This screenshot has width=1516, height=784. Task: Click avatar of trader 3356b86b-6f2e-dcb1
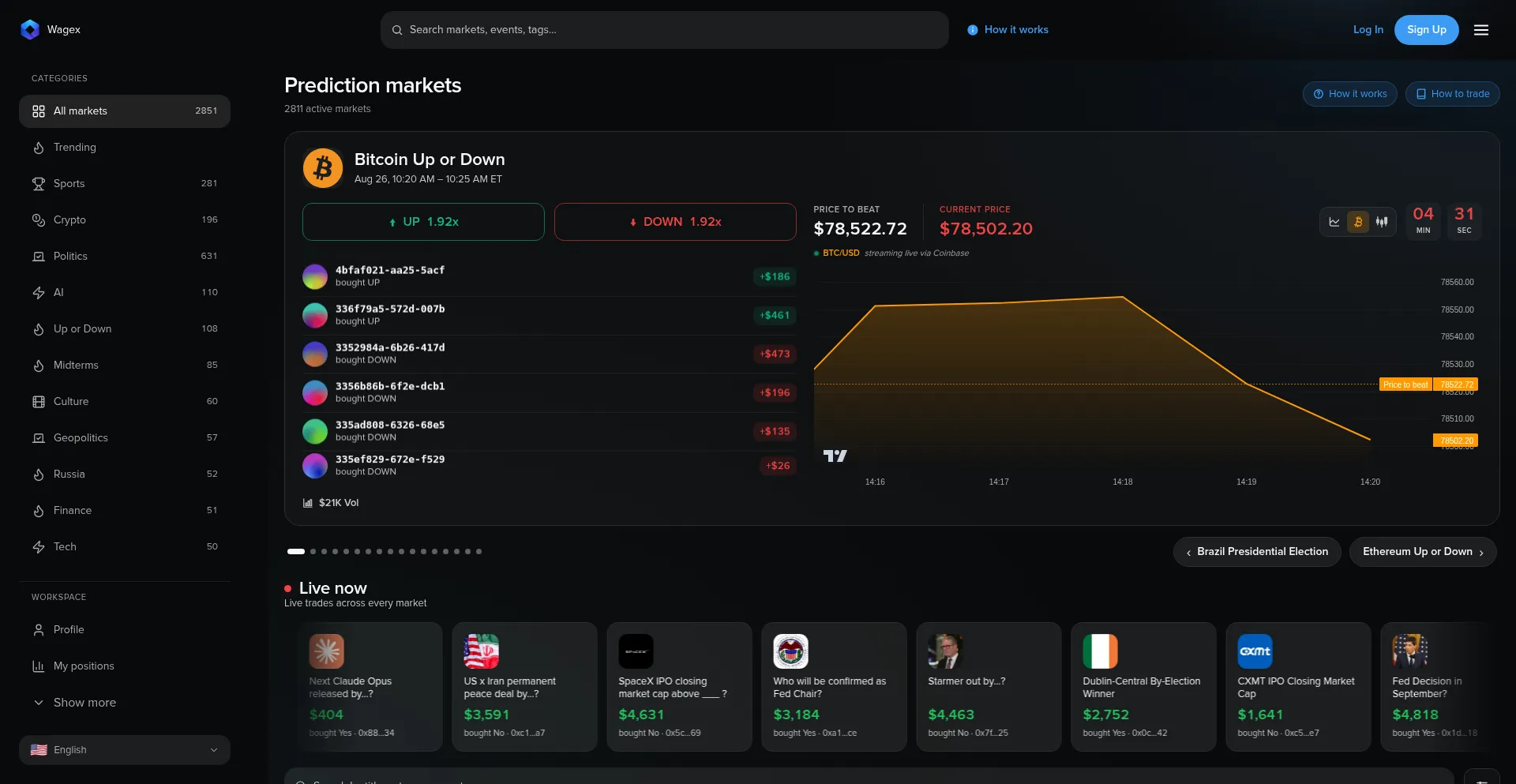[315, 392]
